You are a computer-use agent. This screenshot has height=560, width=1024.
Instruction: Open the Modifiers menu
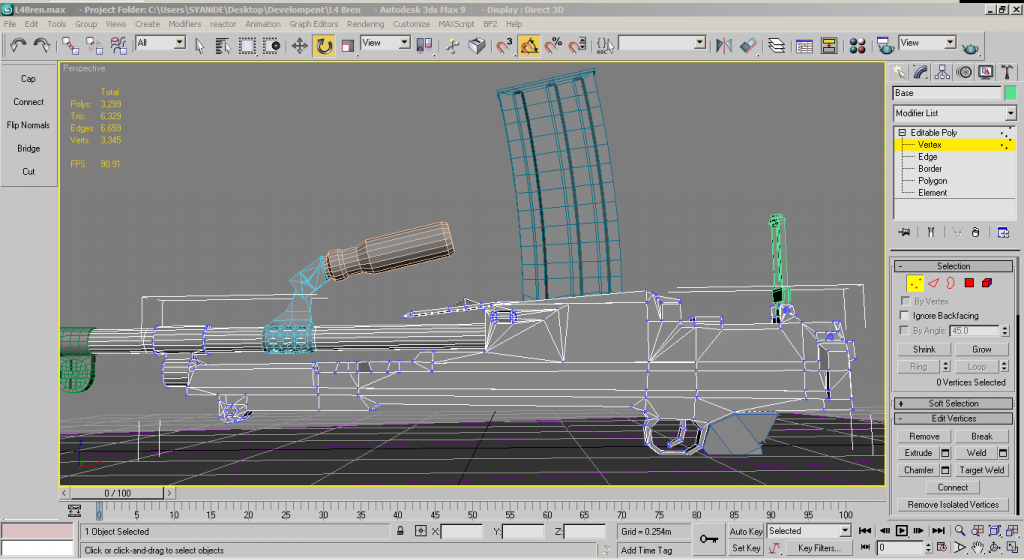[184, 23]
